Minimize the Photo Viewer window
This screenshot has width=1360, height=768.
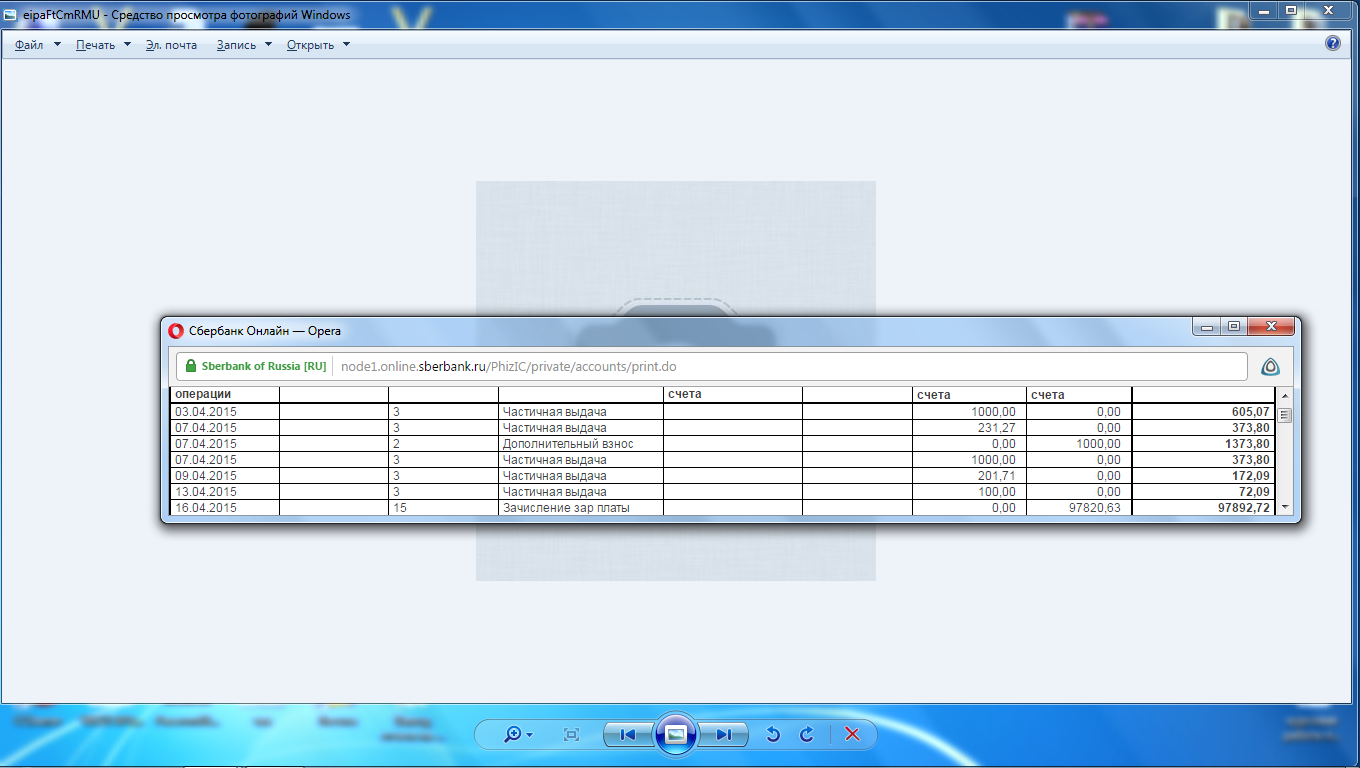point(1264,10)
